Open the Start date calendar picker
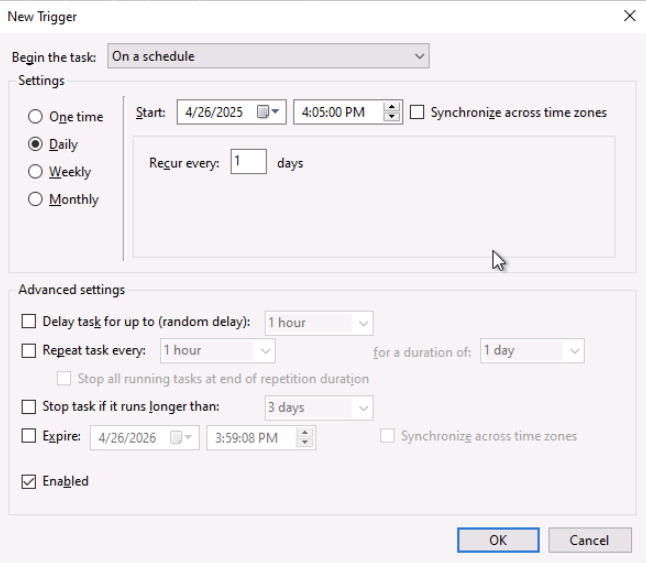This screenshot has width=646, height=563. pos(270,113)
